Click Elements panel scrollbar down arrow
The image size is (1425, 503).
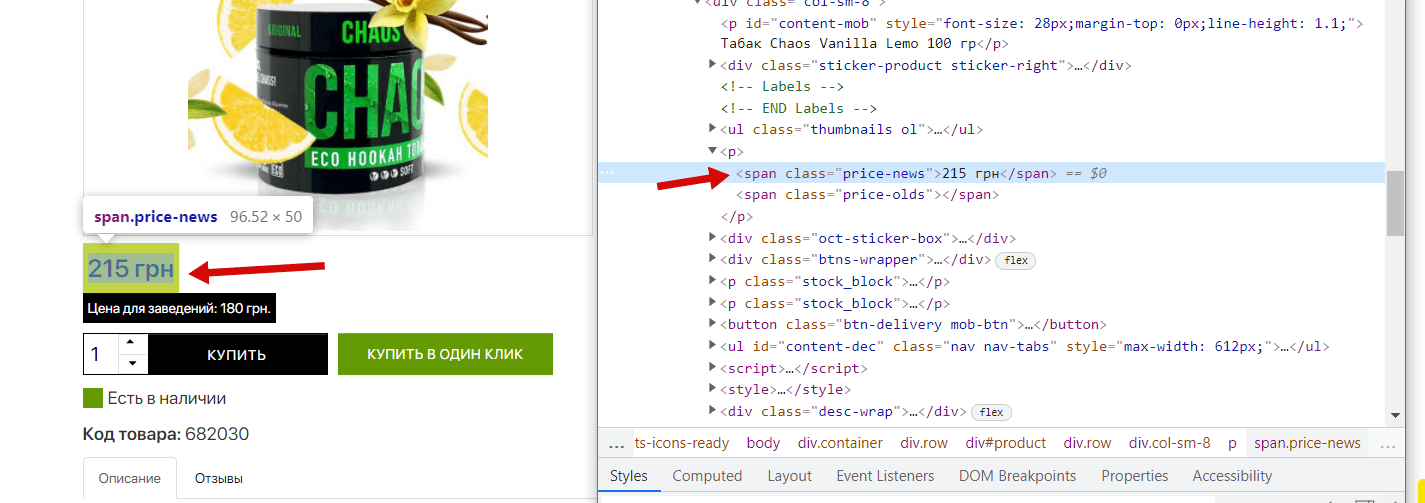tap(1395, 415)
